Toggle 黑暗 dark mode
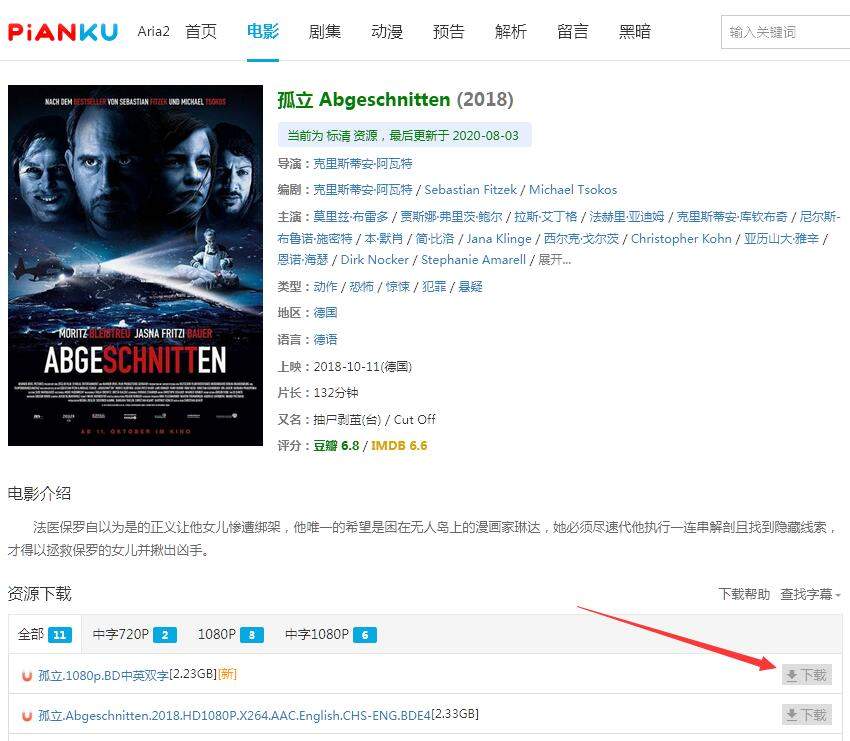 tap(634, 31)
